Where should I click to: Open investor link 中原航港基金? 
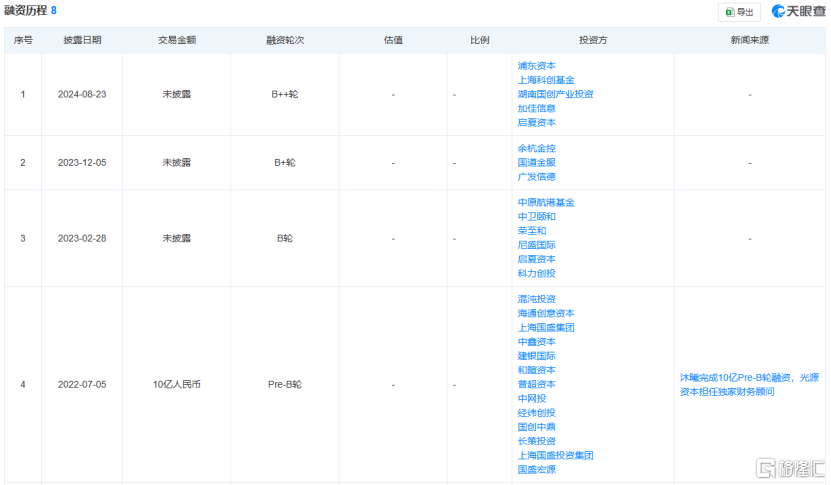tap(546, 202)
